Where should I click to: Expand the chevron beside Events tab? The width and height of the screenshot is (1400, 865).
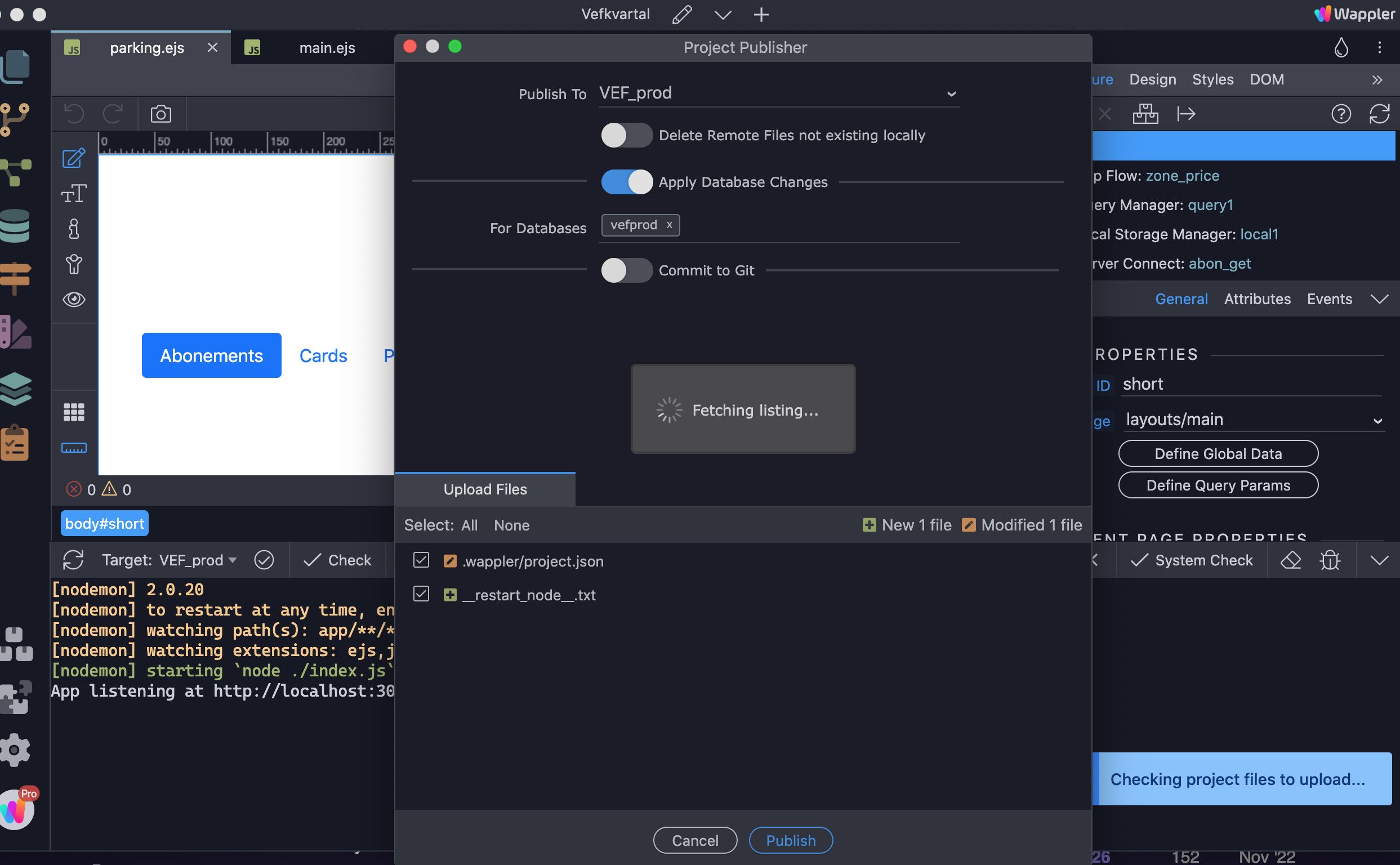pos(1379,299)
